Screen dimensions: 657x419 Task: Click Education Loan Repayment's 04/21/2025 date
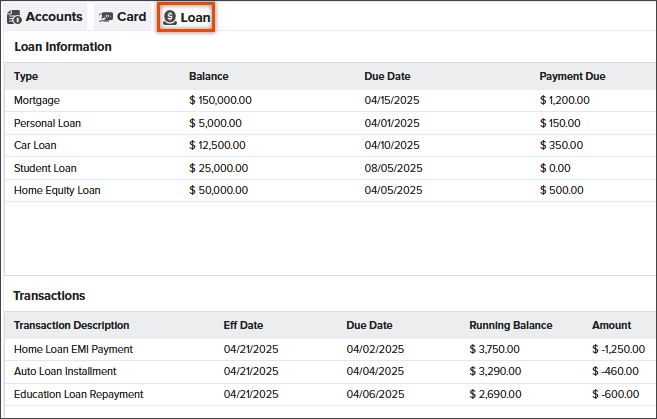pyautogui.click(x=251, y=394)
